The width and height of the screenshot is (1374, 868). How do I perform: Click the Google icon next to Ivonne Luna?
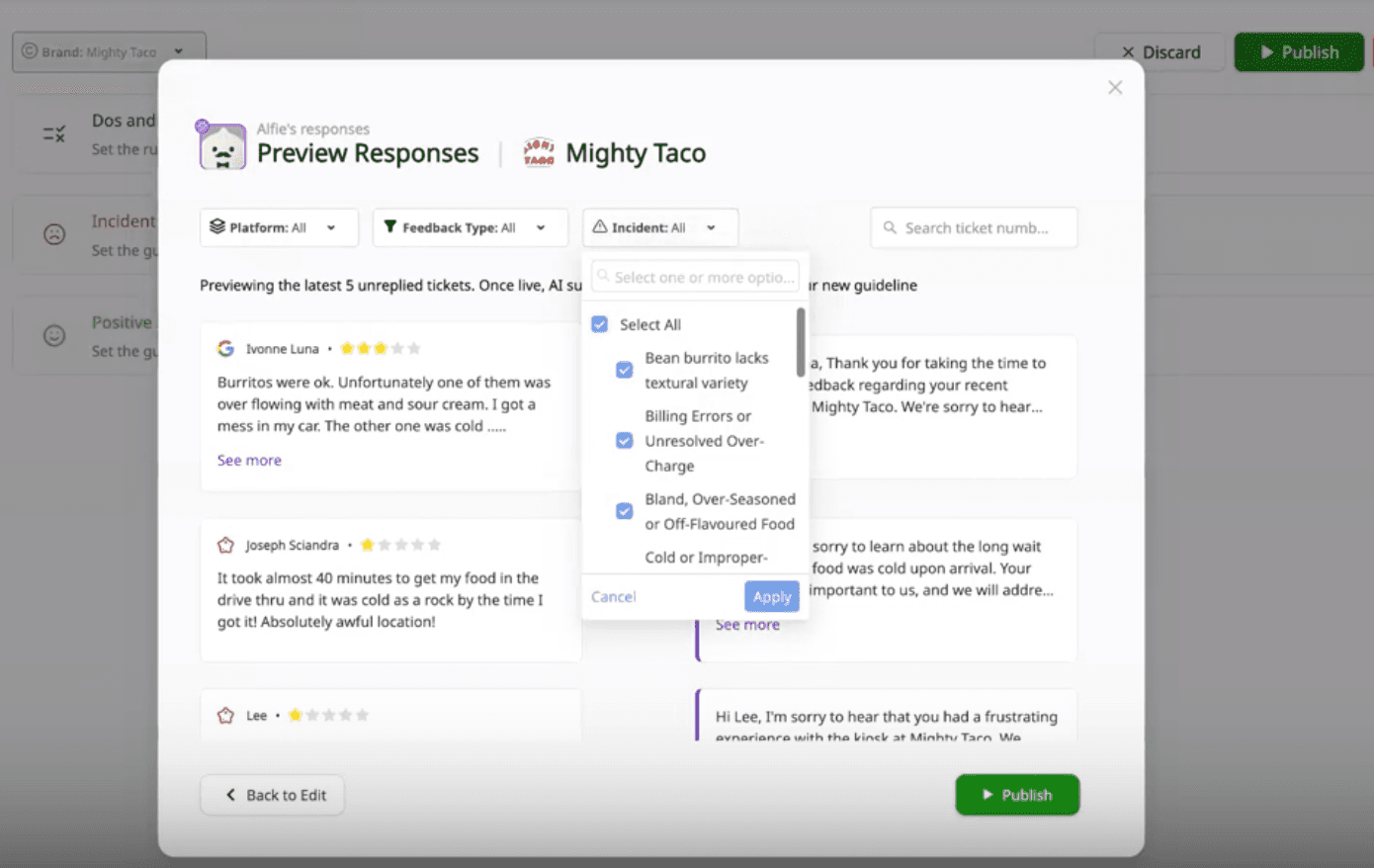(225, 348)
